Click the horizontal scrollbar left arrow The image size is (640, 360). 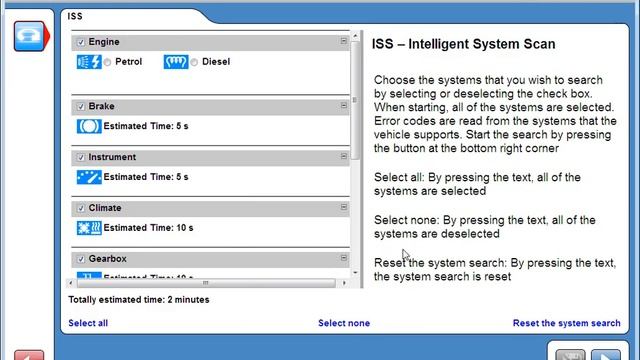tap(71, 283)
